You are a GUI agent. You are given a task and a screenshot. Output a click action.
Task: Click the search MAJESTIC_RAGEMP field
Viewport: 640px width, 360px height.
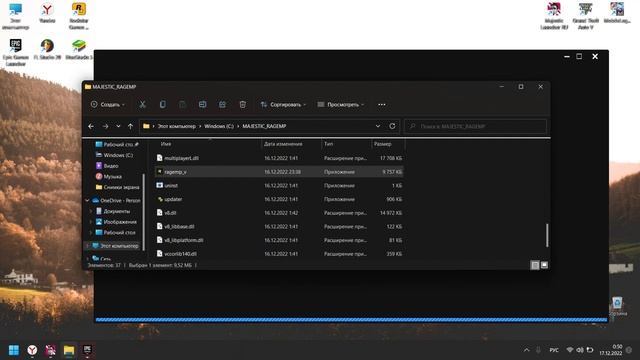tap(475, 126)
